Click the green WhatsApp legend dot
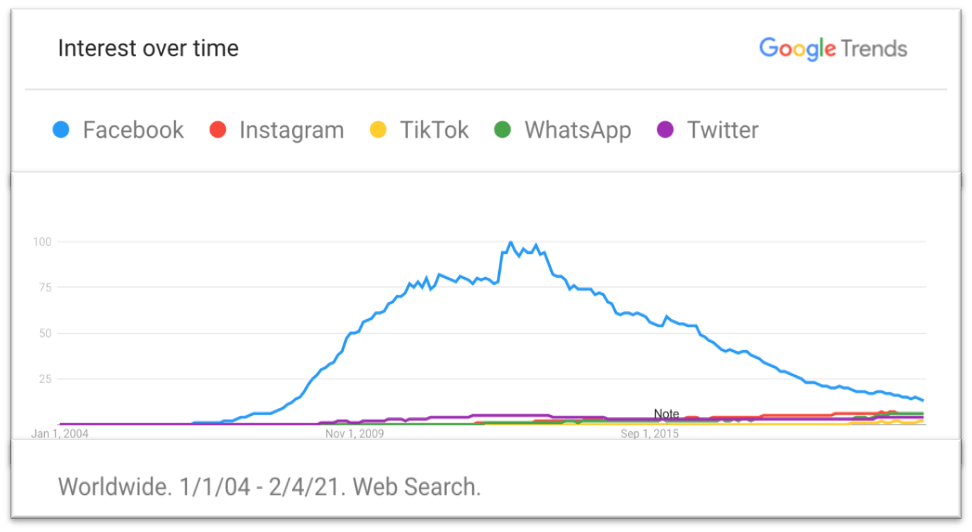 pyautogui.click(x=503, y=130)
